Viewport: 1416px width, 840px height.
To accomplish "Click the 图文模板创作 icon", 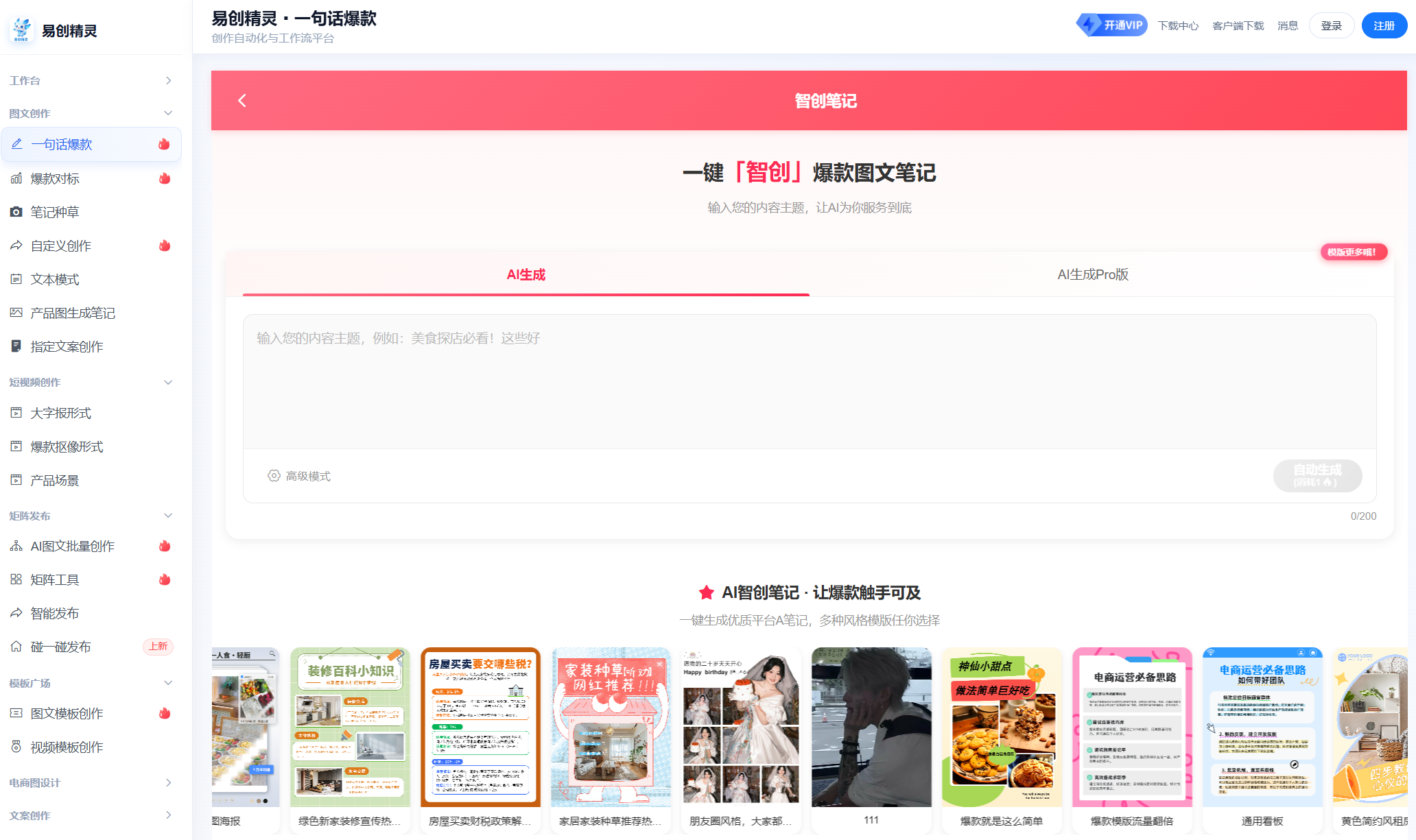I will (16, 713).
